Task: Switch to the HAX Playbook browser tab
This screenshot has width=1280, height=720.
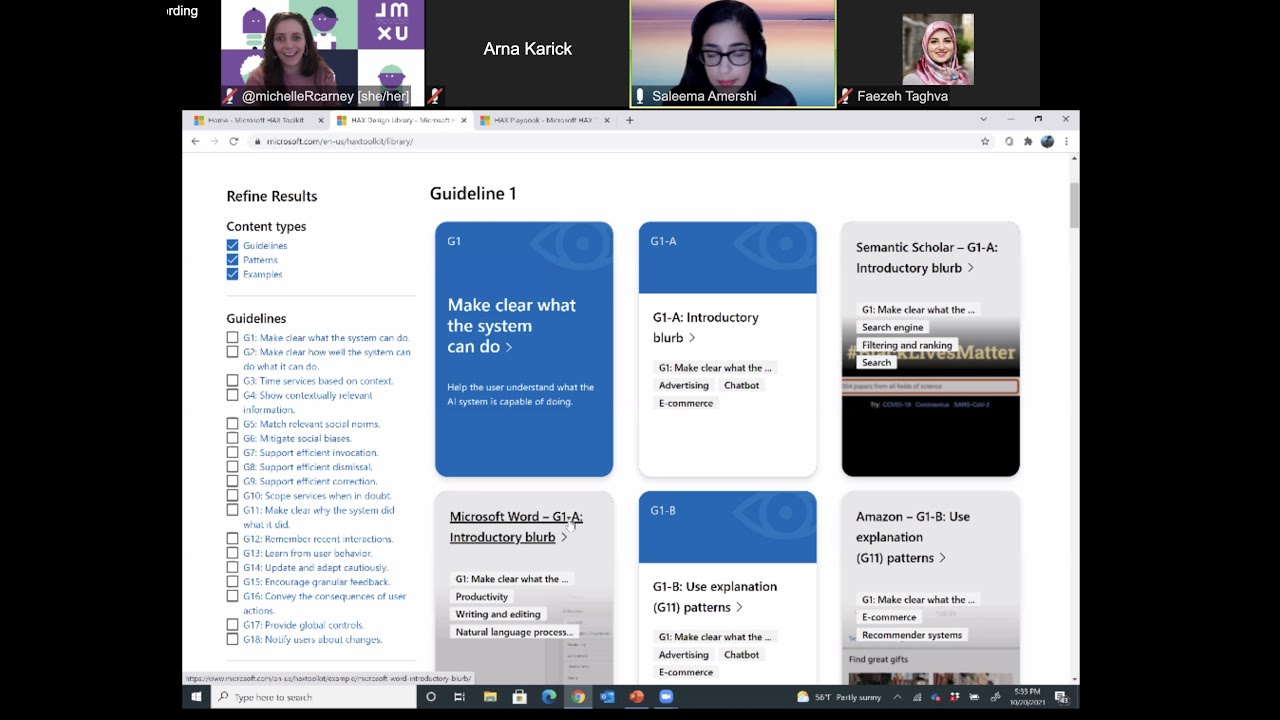Action: coord(545,119)
